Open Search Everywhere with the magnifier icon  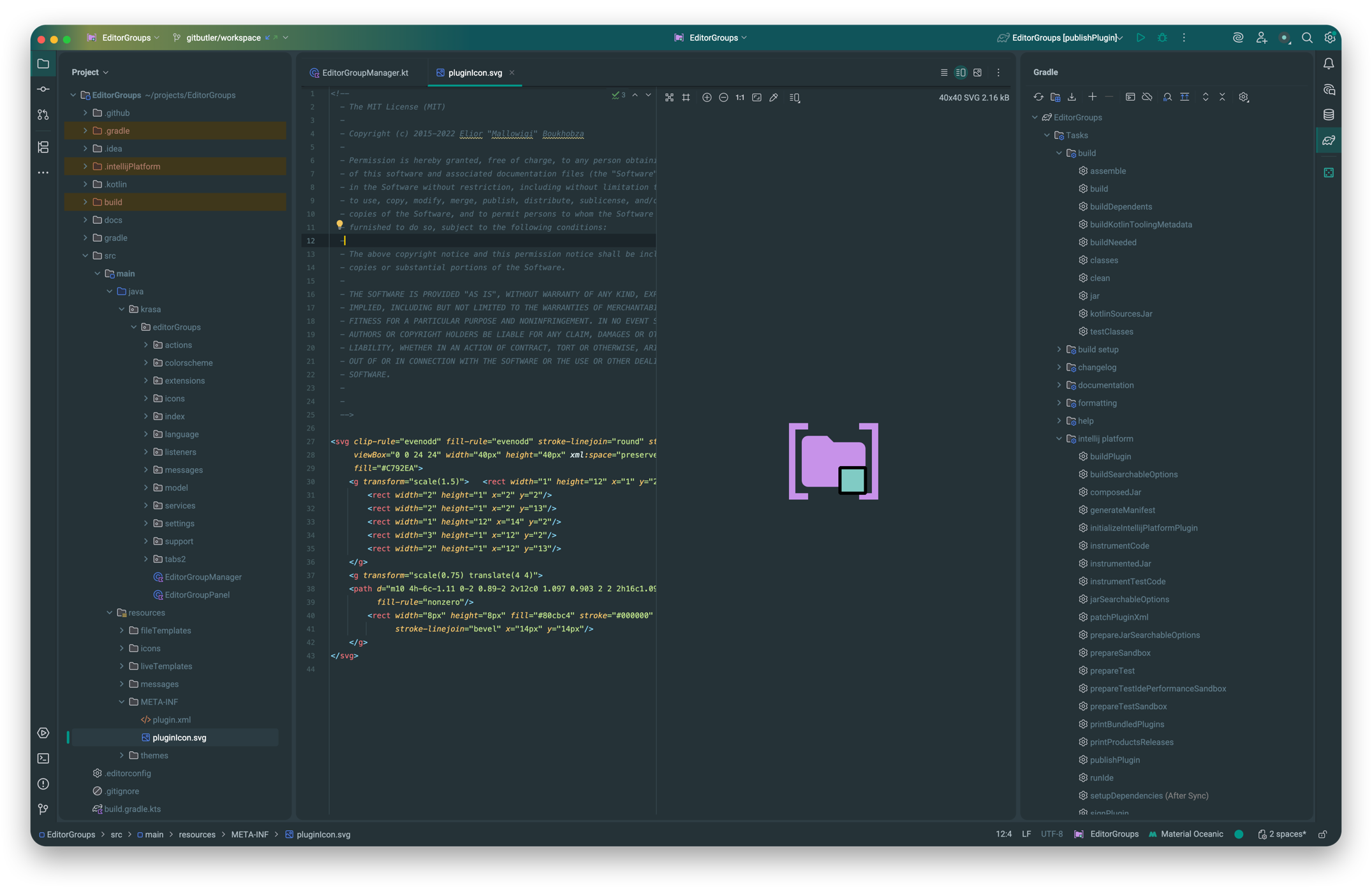click(x=1307, y=38)
